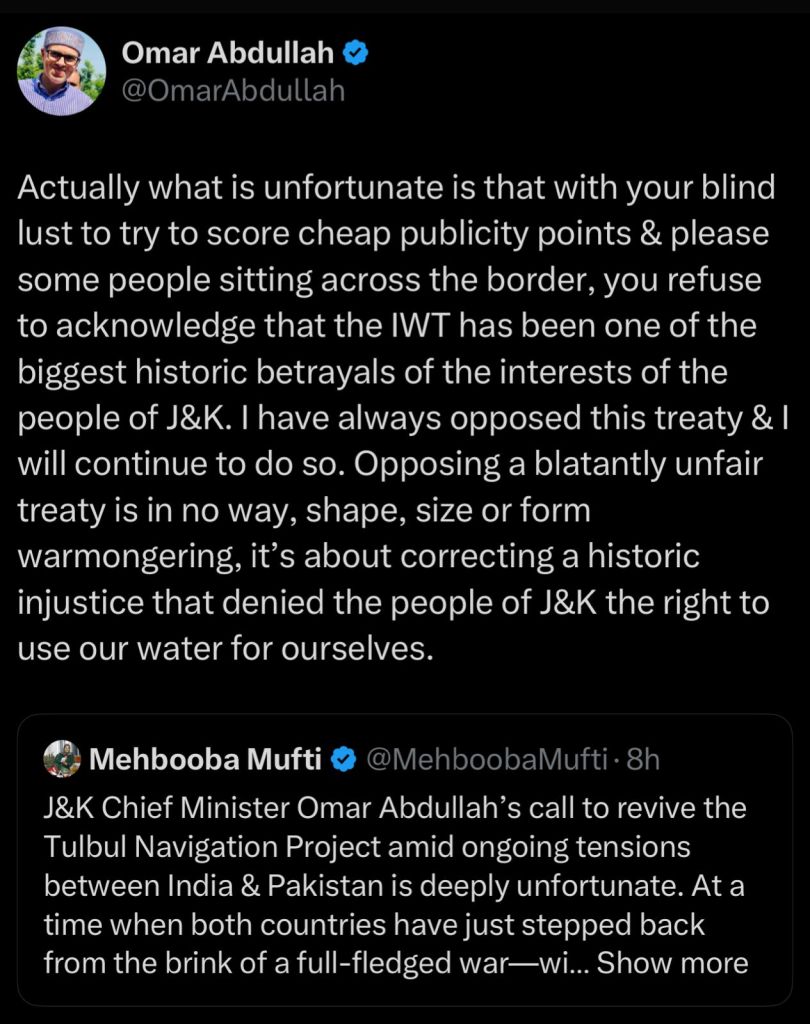Viewport: 810px width, 1024px height.
Task: Tap the verified badge beside Mehbooba Mufti
Action: (x=343, y=760)
